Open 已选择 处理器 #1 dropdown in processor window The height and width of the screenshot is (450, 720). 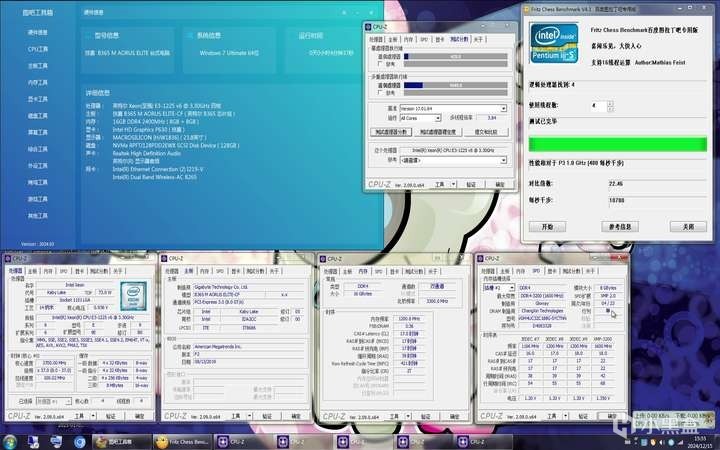click(54, 401)
